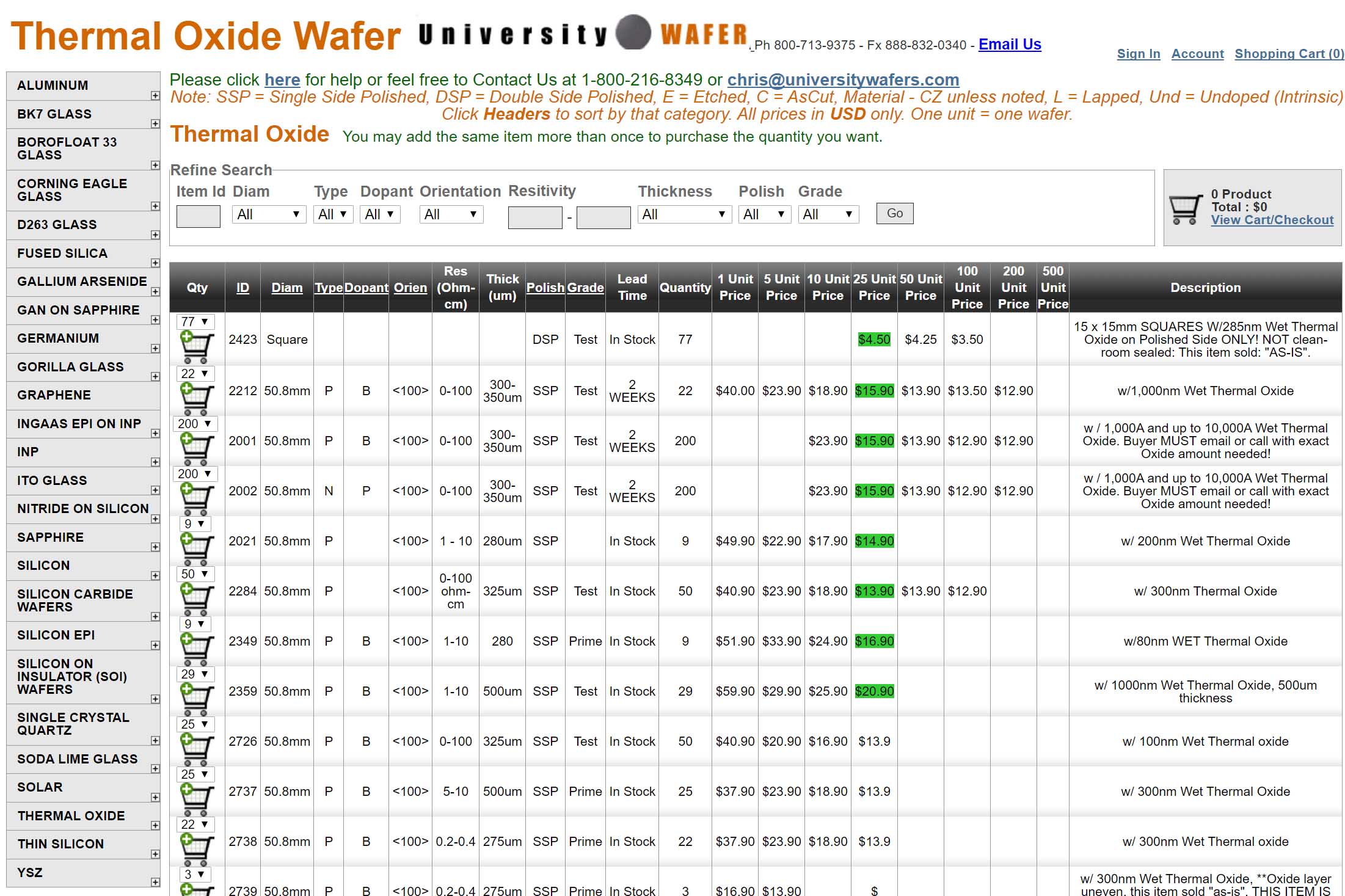Click the Item Id input field
The width and height of the screenshot is (1345, 896).
(198, 216)
